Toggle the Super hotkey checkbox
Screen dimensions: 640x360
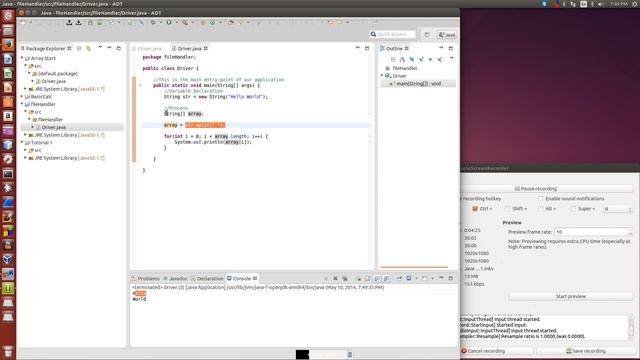tap(573, 209)
